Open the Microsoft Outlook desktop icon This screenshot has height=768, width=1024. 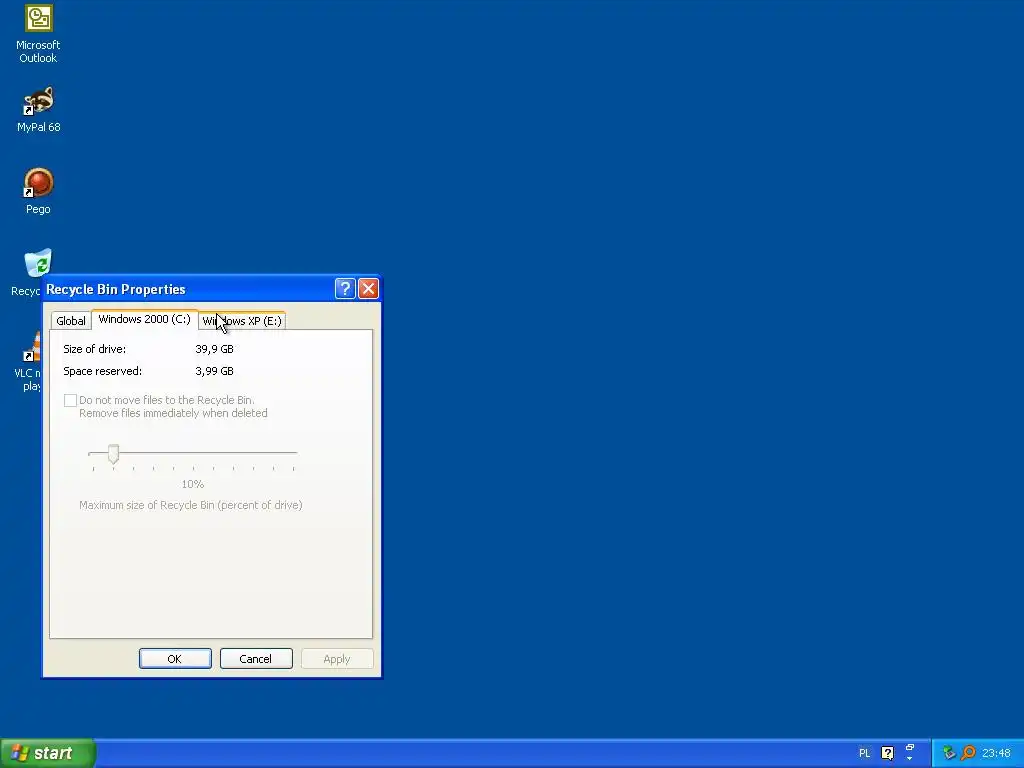[x=38, y=34]
